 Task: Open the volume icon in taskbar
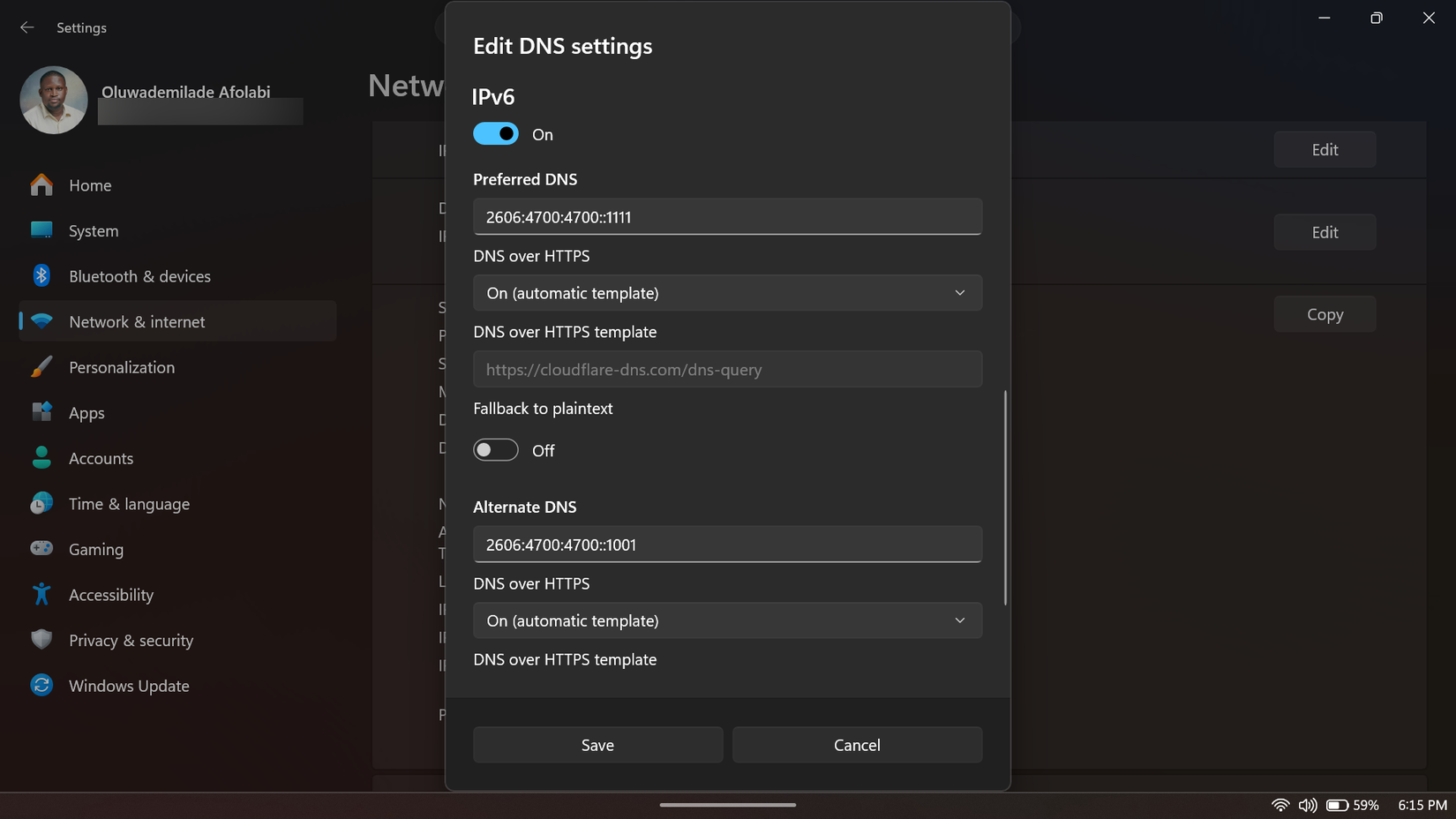pos(1307,804)
